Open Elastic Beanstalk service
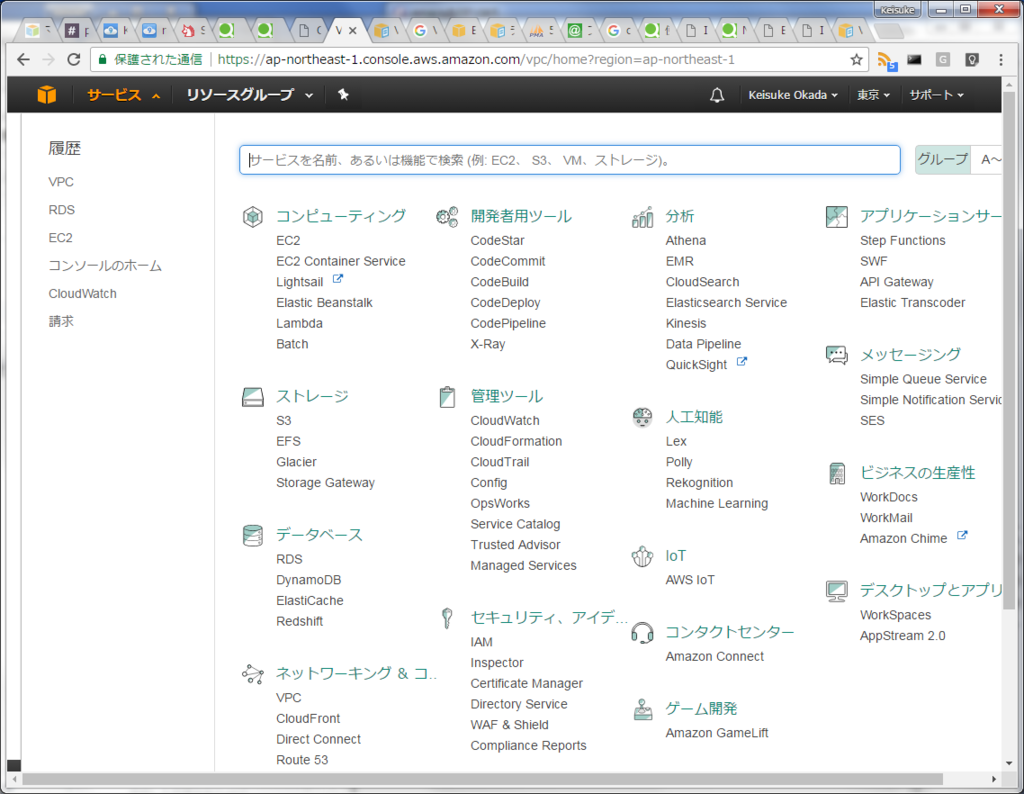The image size is (1024, 794). pyautogui.click(x=324, y=302)
